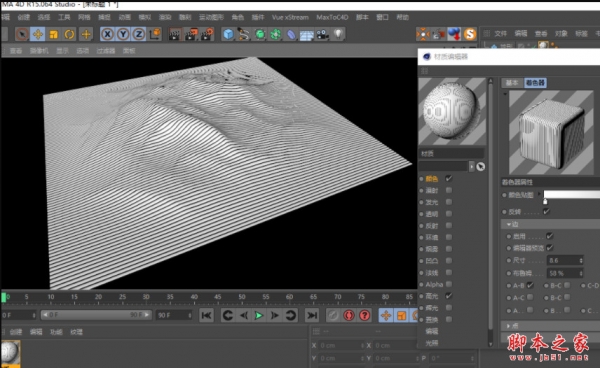The image size is (600, 368).
Task: Toggle the 高光 channel checkbox
Action: (x=448, y=296)
